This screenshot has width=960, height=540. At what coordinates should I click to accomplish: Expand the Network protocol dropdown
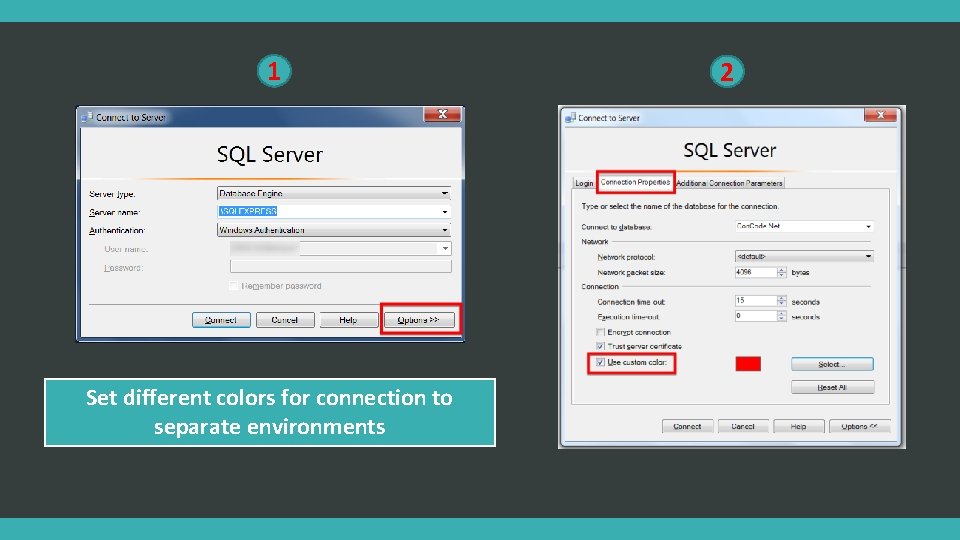804,257
